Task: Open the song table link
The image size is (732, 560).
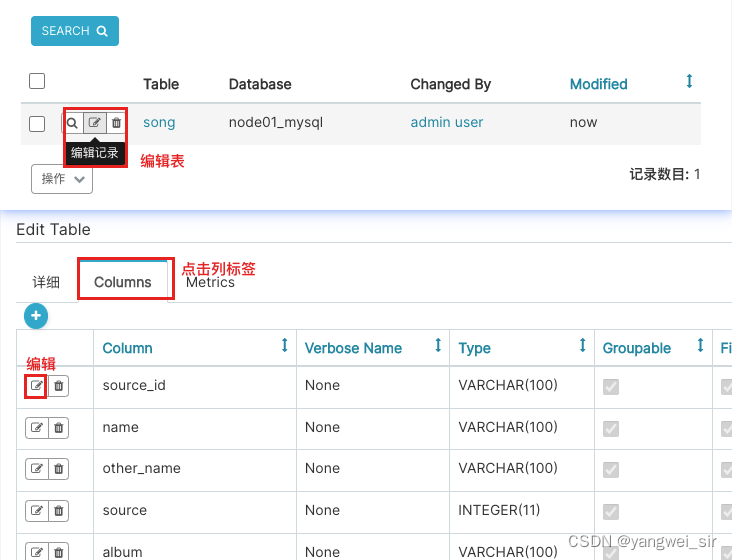Action: [x=159, y=122]
